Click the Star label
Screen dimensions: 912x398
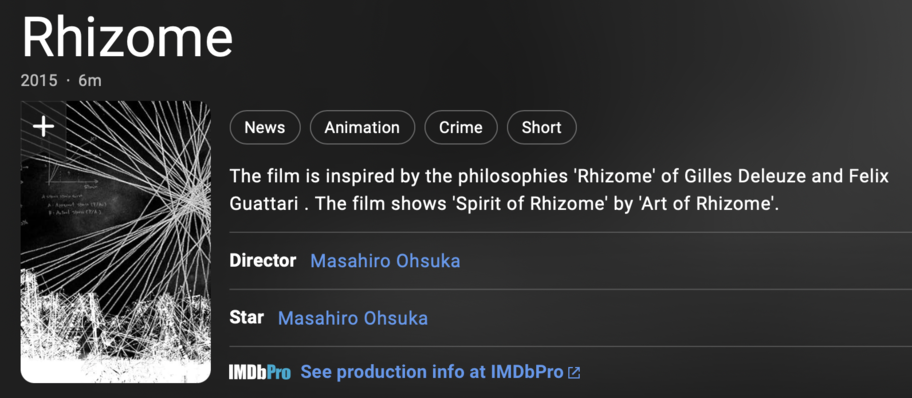point(247,318)
